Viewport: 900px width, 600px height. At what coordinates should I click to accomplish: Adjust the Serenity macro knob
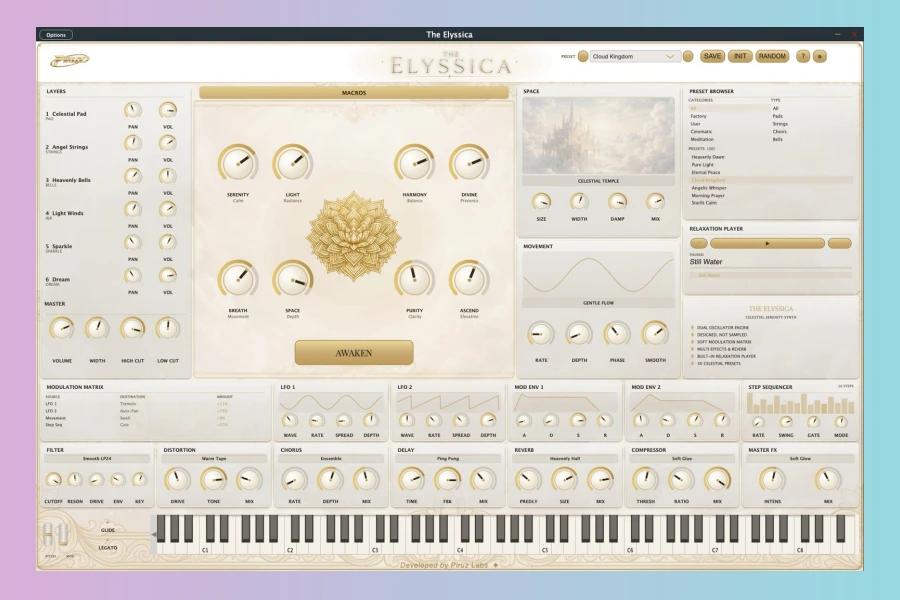[238, 164]
